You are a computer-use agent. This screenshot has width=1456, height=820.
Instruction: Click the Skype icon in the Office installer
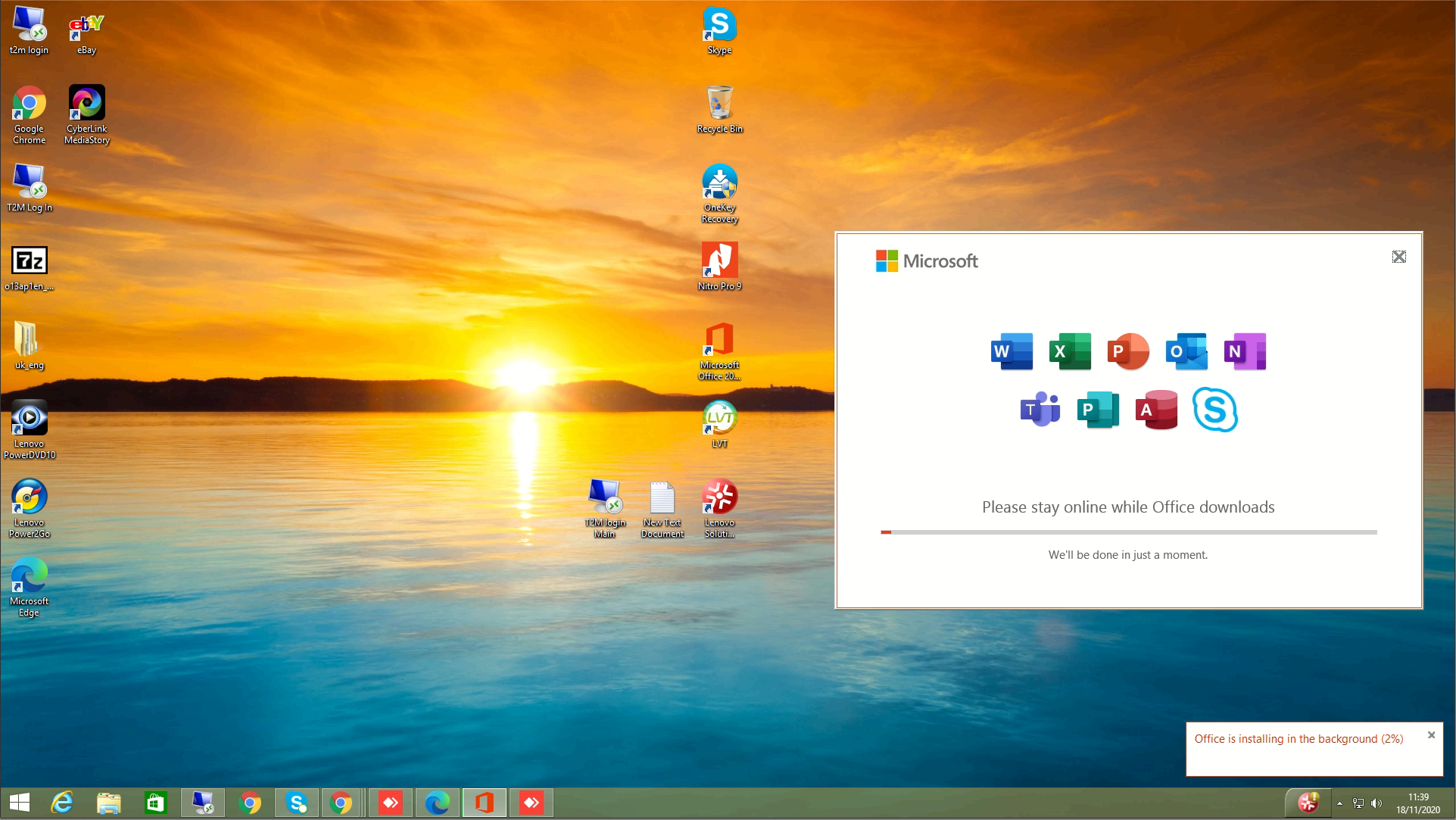click(x=1214, y=410)
